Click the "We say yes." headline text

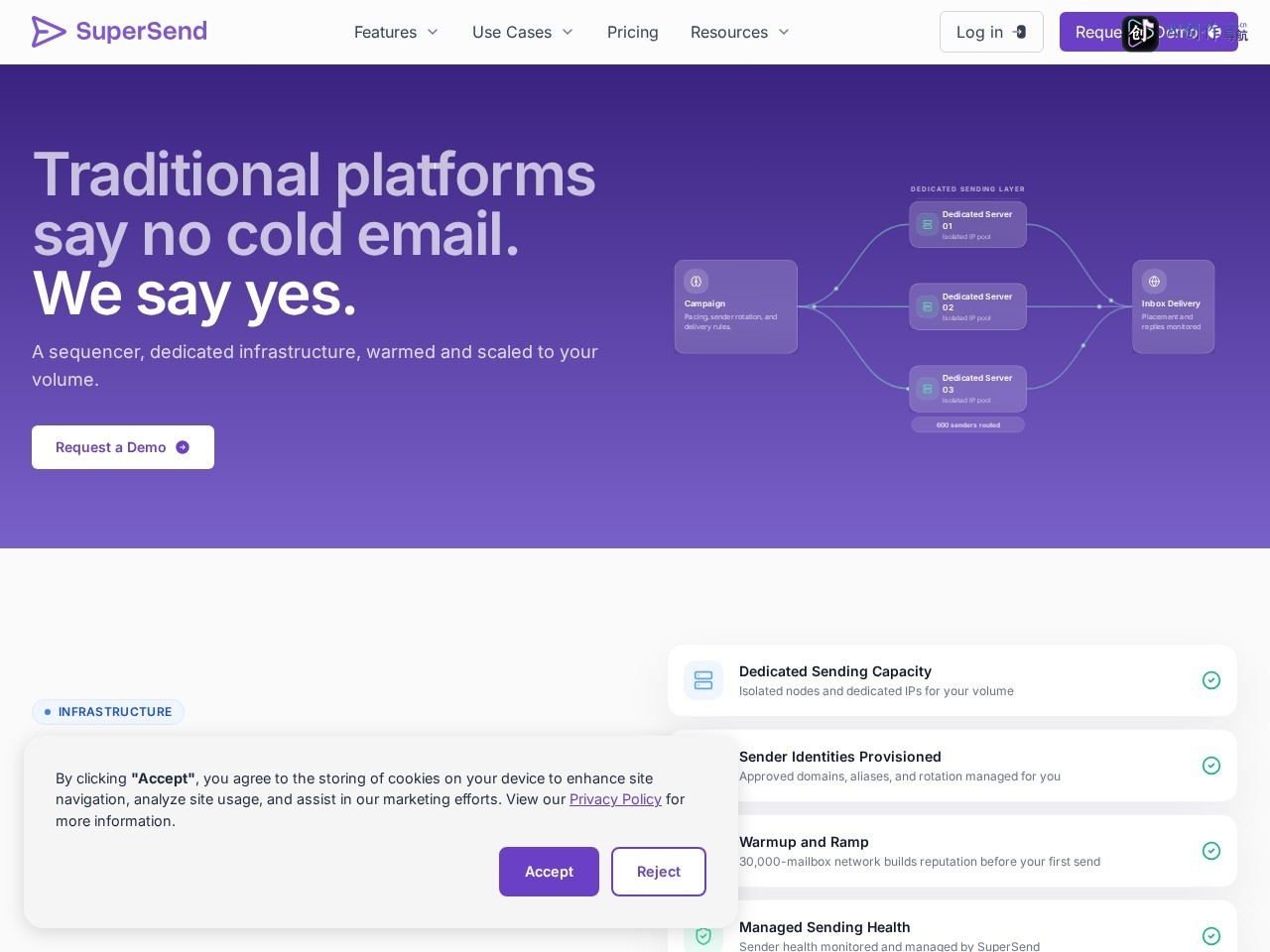[x=194, y=295]
